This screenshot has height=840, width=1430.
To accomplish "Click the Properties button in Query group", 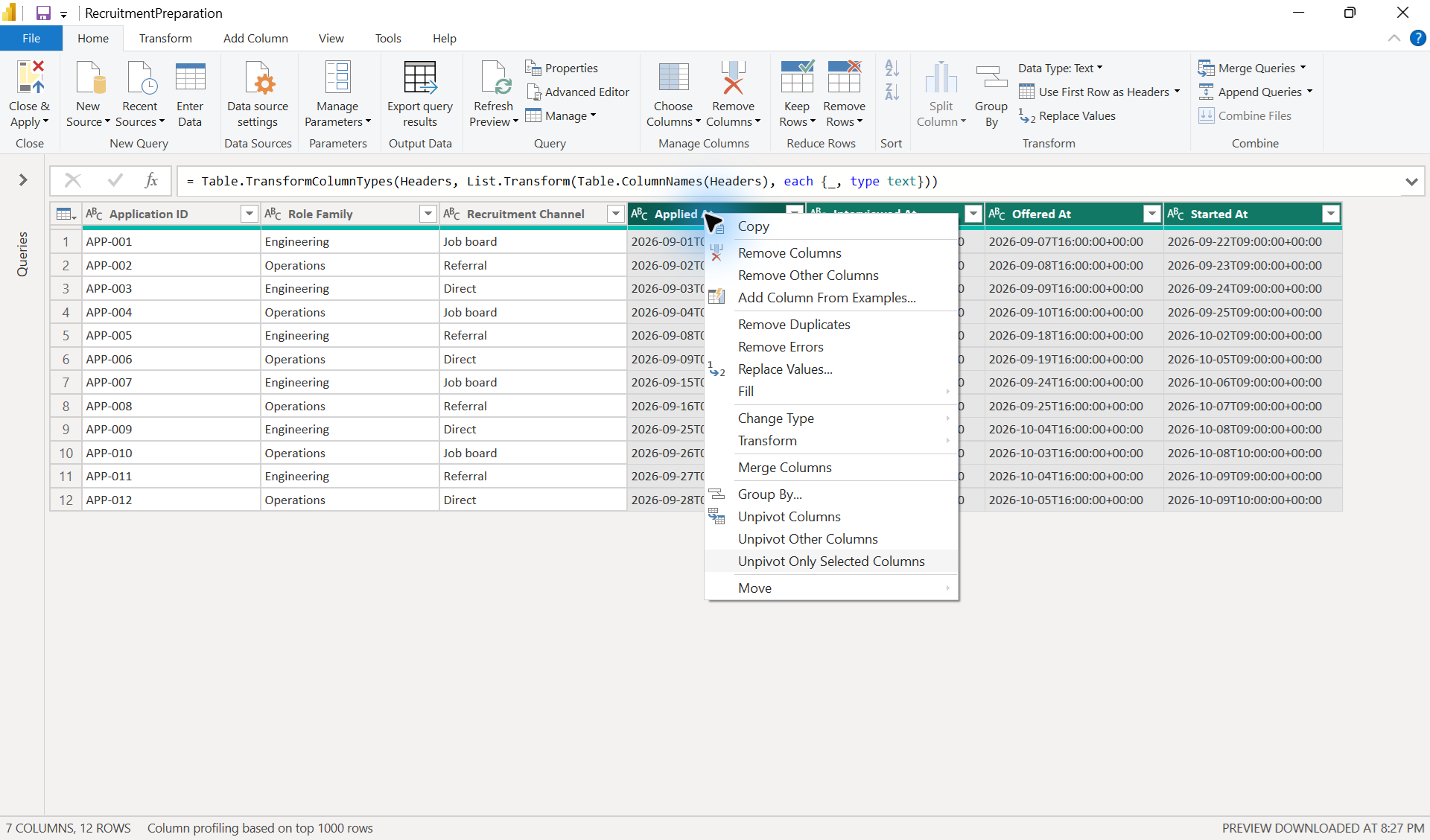I will 562,68.
